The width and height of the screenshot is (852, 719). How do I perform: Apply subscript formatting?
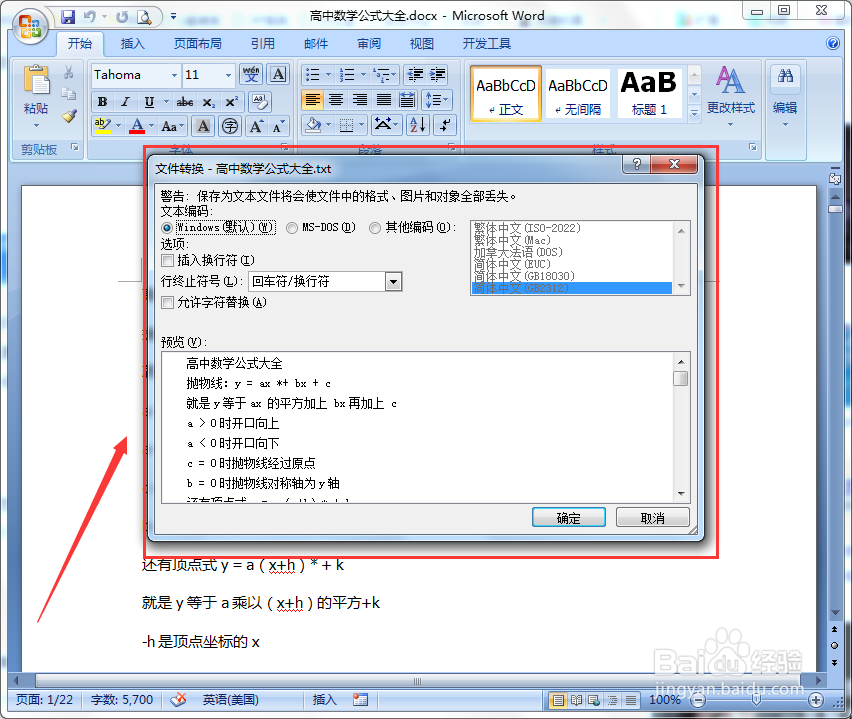[209, 102]
